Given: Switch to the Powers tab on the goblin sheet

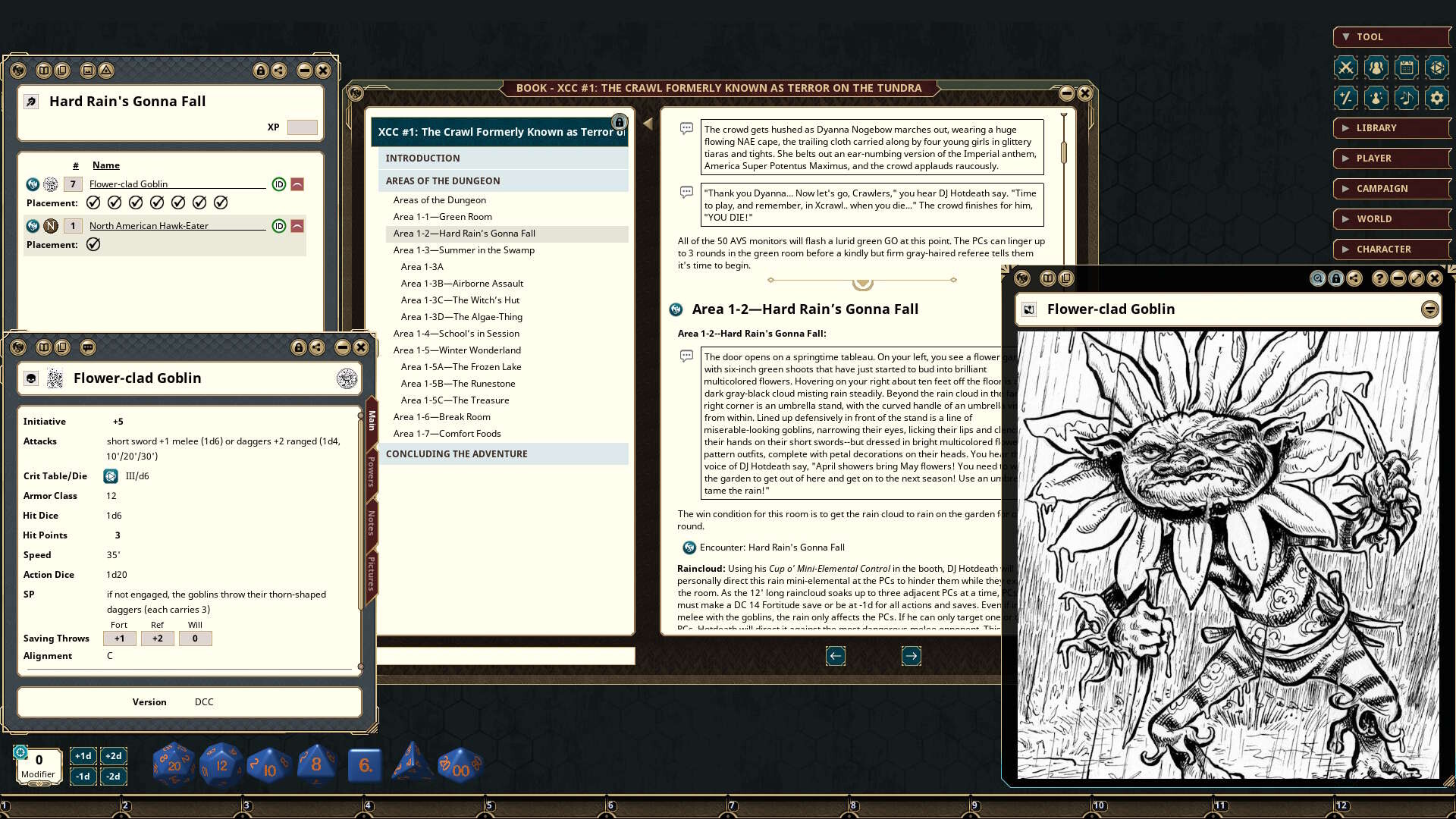Looking at the screenshot, I should point(370,470).
